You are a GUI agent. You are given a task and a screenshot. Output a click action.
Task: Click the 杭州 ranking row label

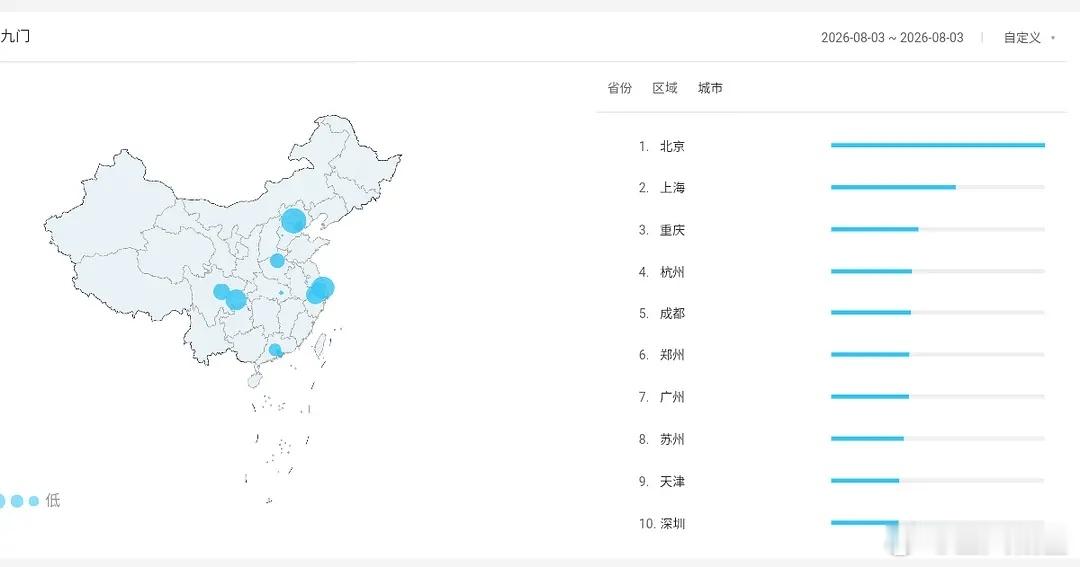click(672, 272)
